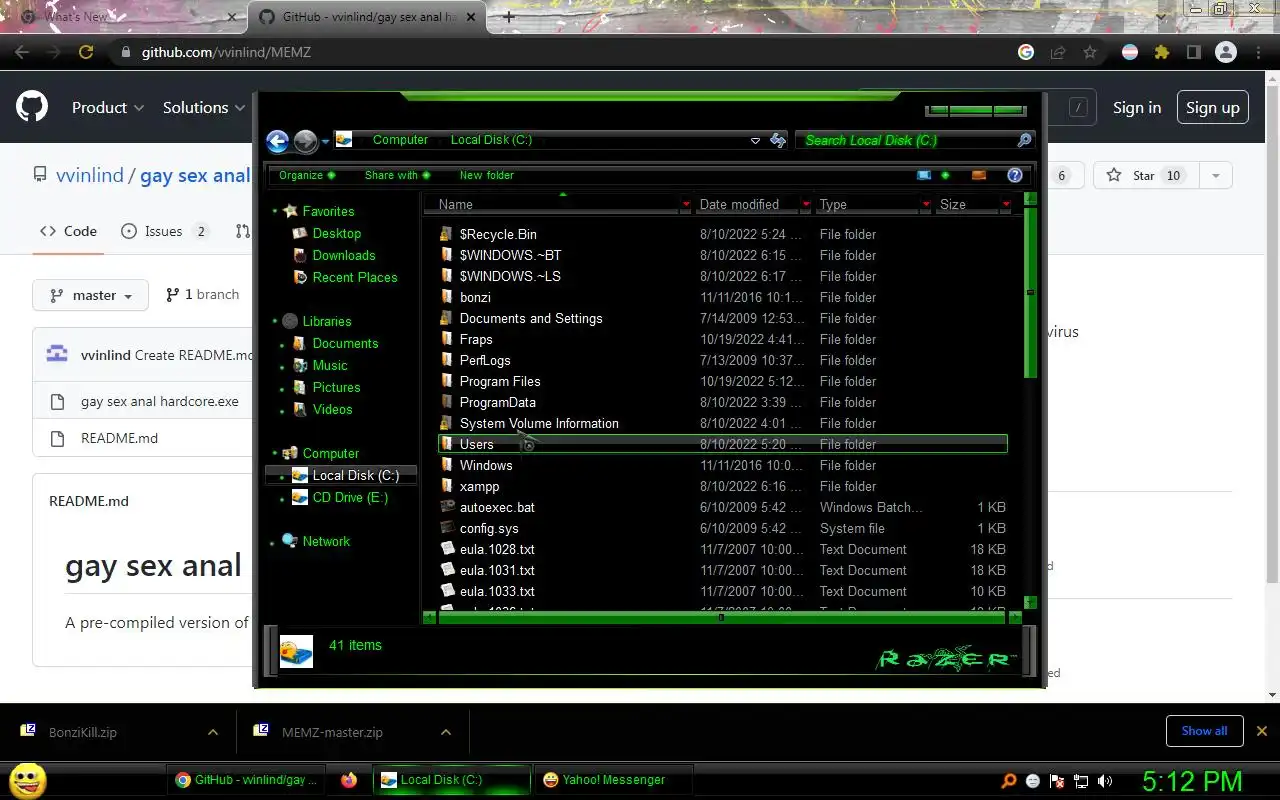Click the GitHub logo in the browser page
1280x800 pixels.
(32, 107)
